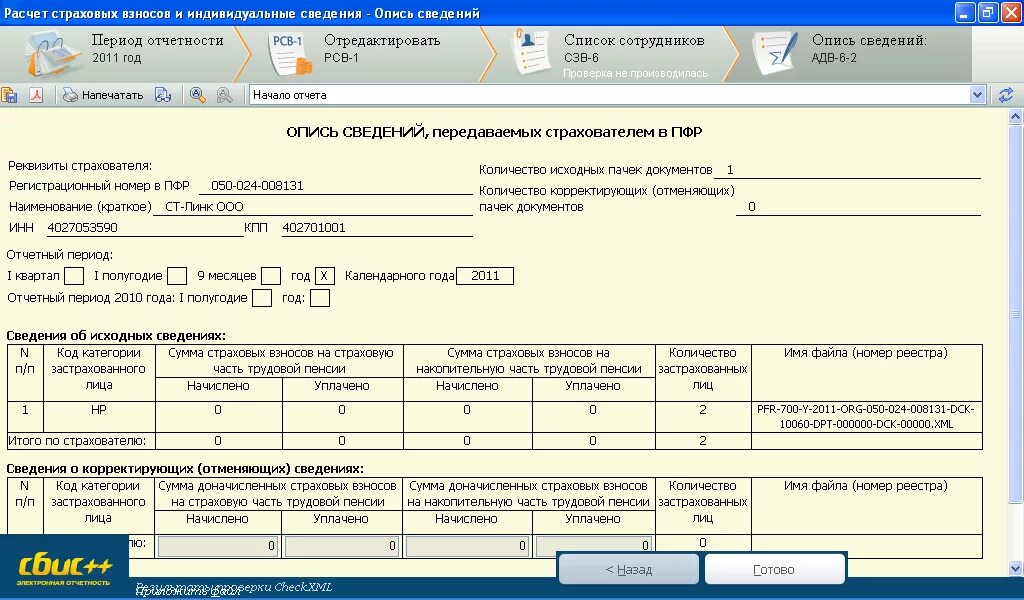Tick the 2010 года год checkbox
Image resolution: width=1024 pixels, height=600 pixels.
(320, 298)
